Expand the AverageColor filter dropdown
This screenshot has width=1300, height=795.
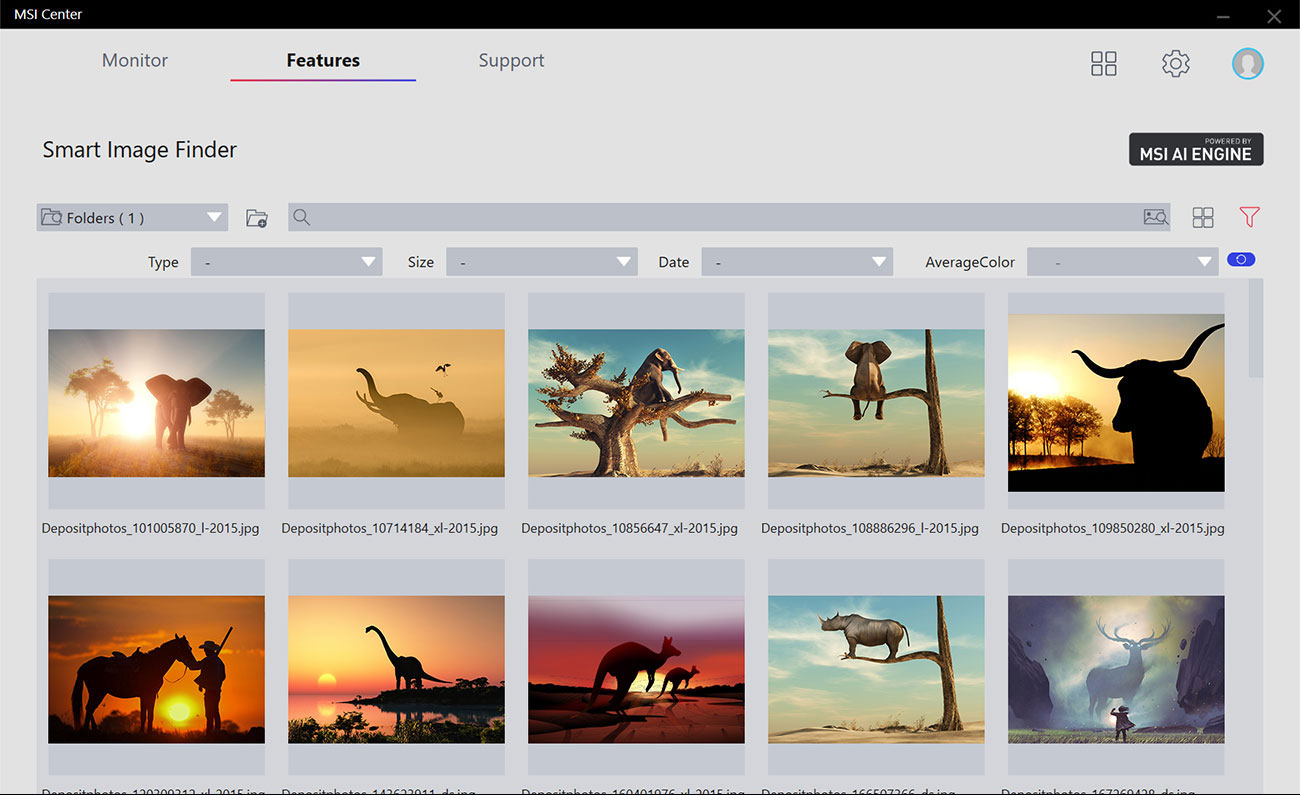point(1122,262)
